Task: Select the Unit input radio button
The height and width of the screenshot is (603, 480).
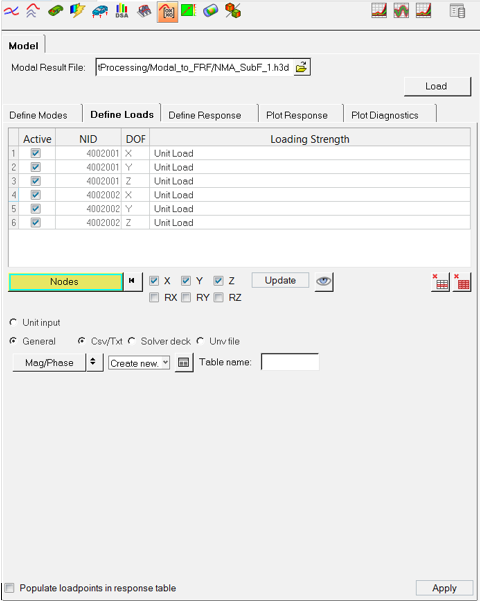Action: pyautogui.click(x=13, y=322)
